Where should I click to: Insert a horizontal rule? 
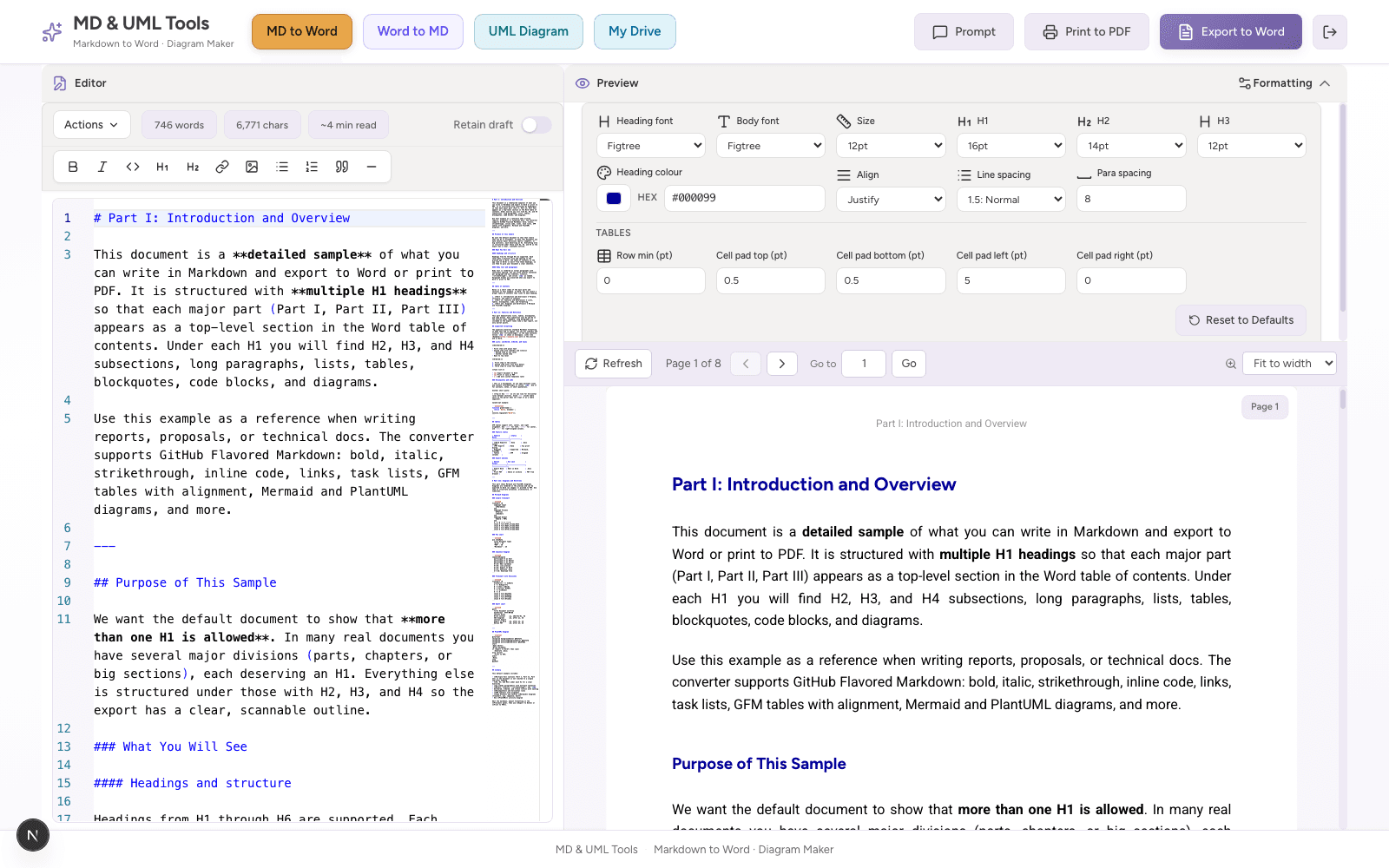[372, 167]
